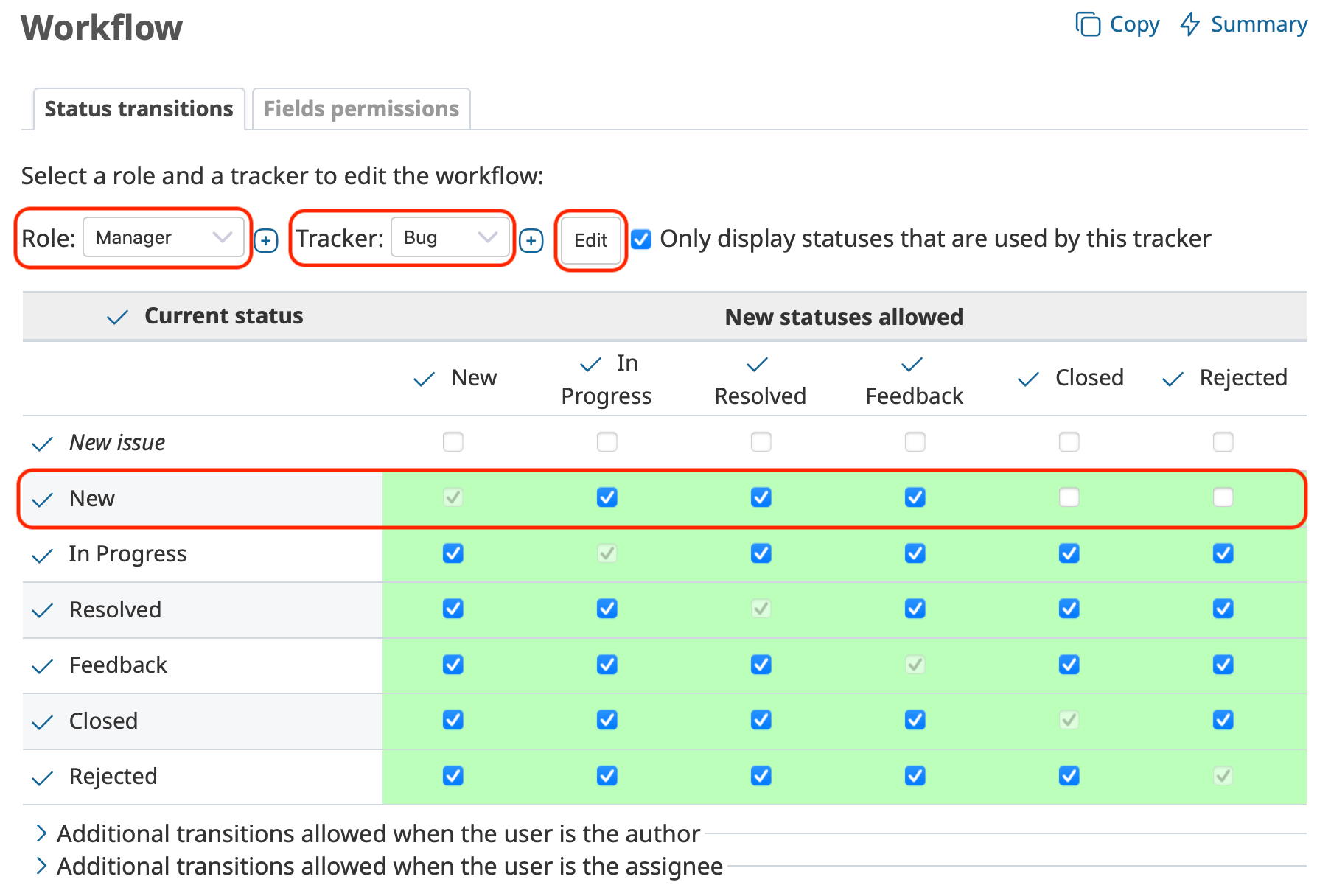Open the Role dropdown showing Manager
The image size is (1331, 896).
point(164,237)
